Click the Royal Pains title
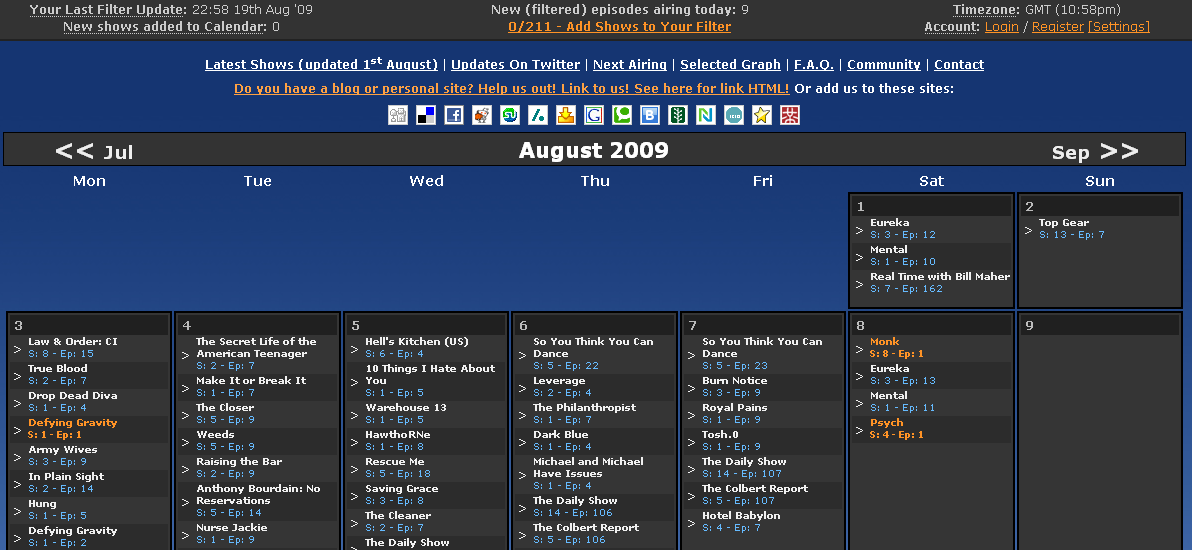The height and width of the screenshot is (550, 1192). (x=734, y=408)
